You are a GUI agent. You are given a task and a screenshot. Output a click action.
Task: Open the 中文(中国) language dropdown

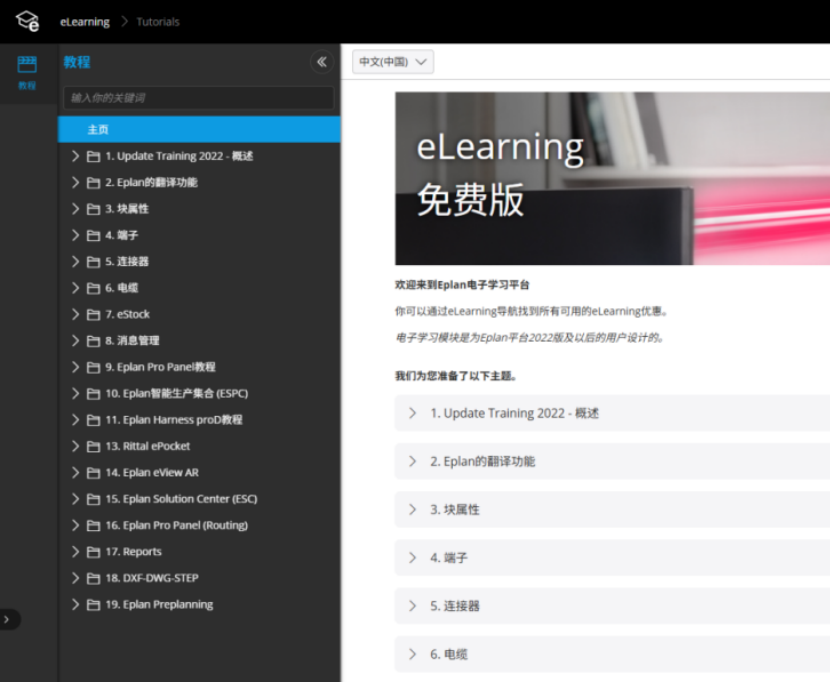pos(393,62)
